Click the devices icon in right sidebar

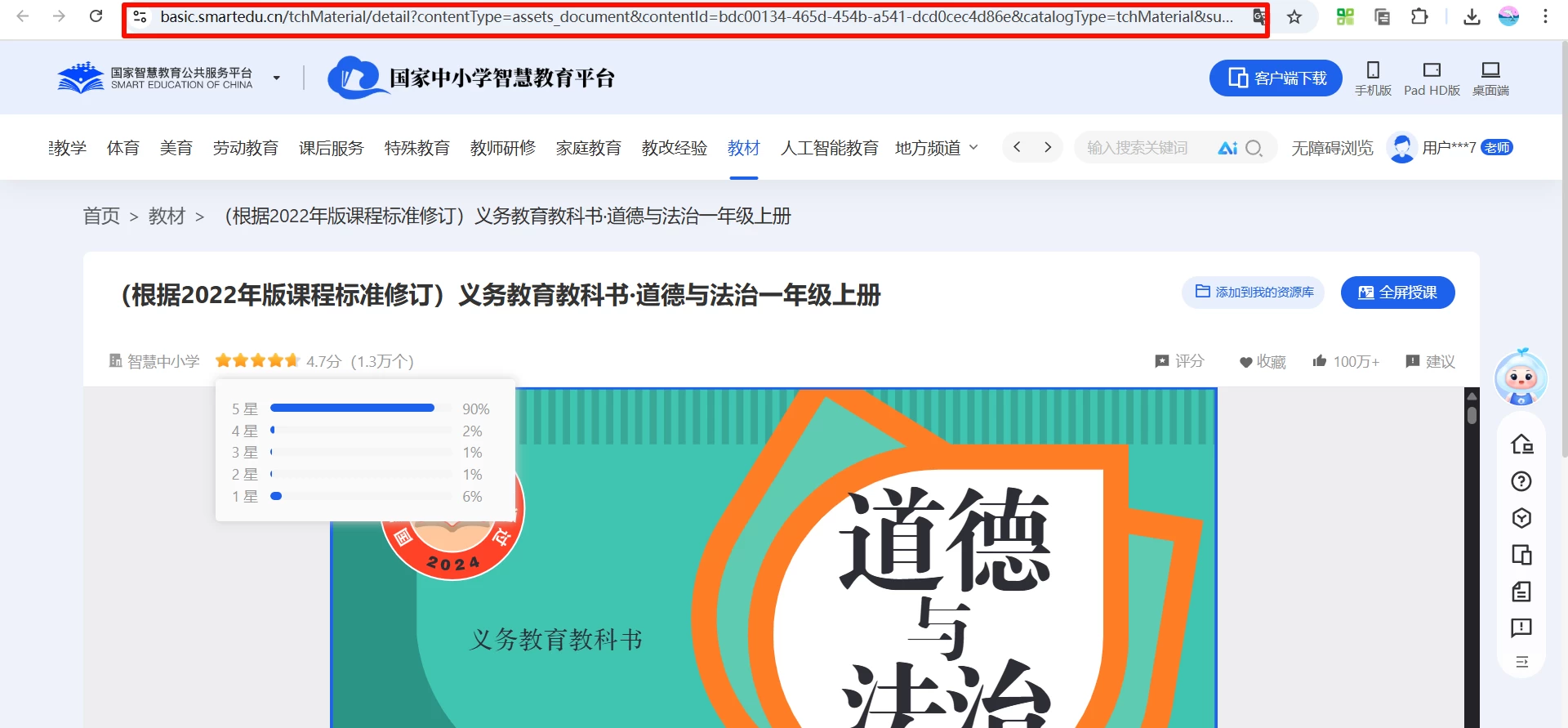point(1521,555)
